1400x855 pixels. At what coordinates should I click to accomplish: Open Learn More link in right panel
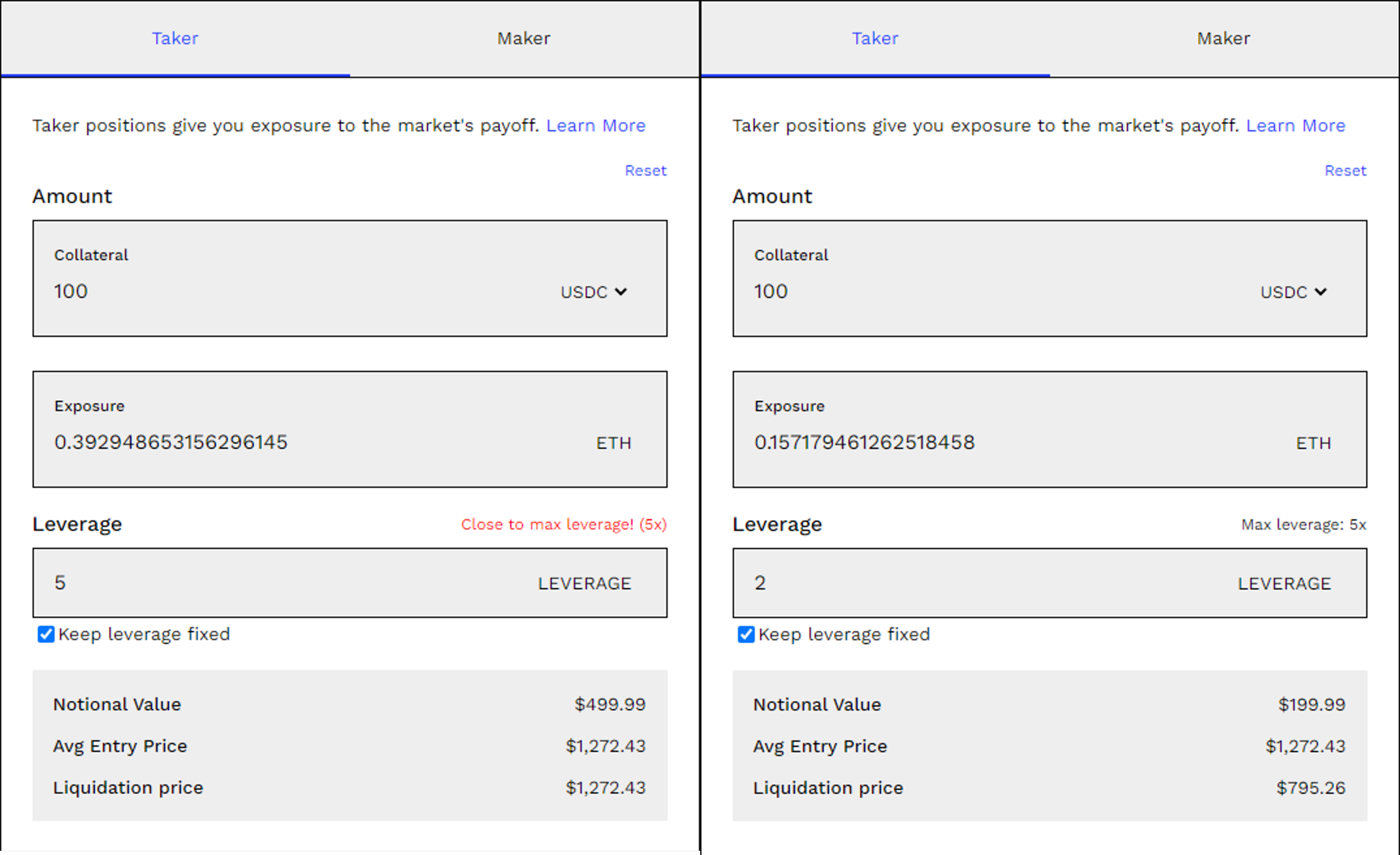[1295, 126]
